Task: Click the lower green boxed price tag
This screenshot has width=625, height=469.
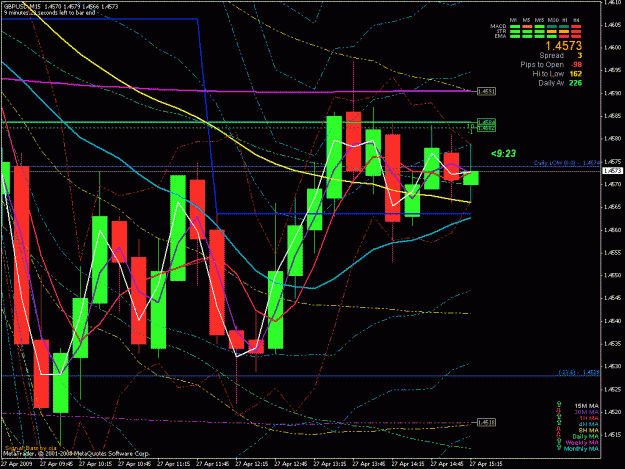Action: click(x=486, y=128)
